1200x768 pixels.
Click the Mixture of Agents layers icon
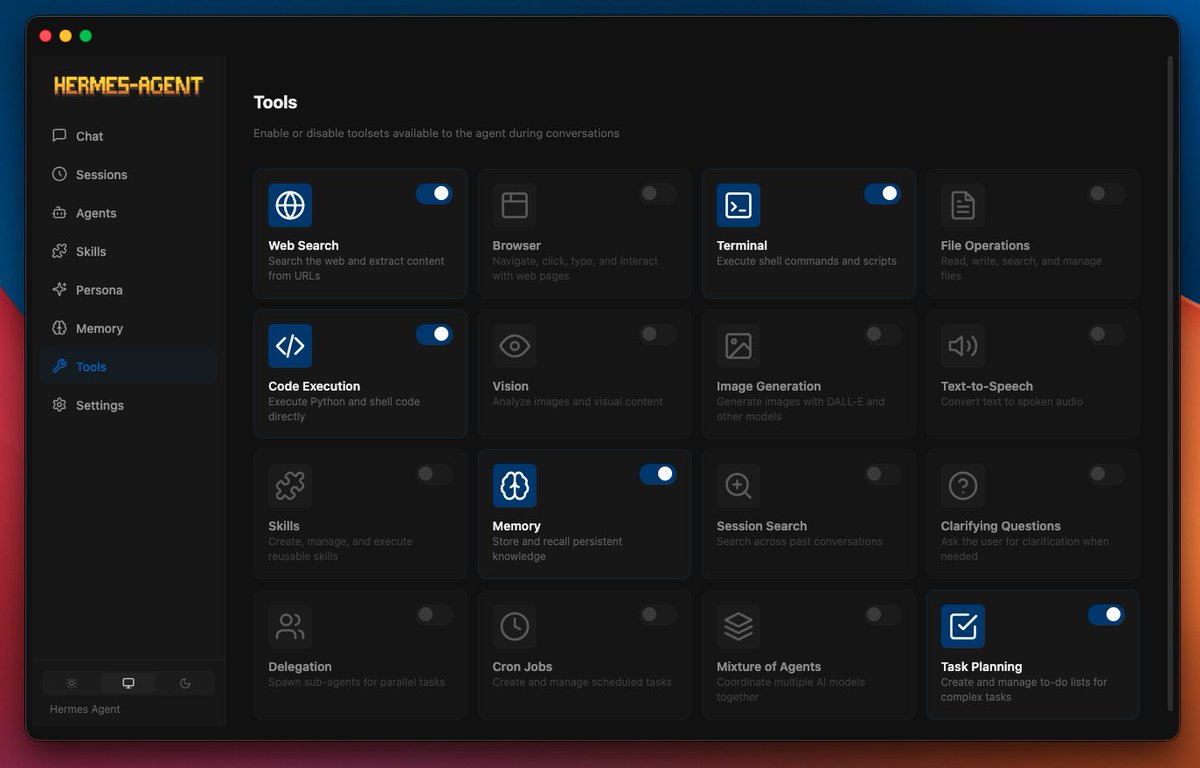tap(738, 626)
